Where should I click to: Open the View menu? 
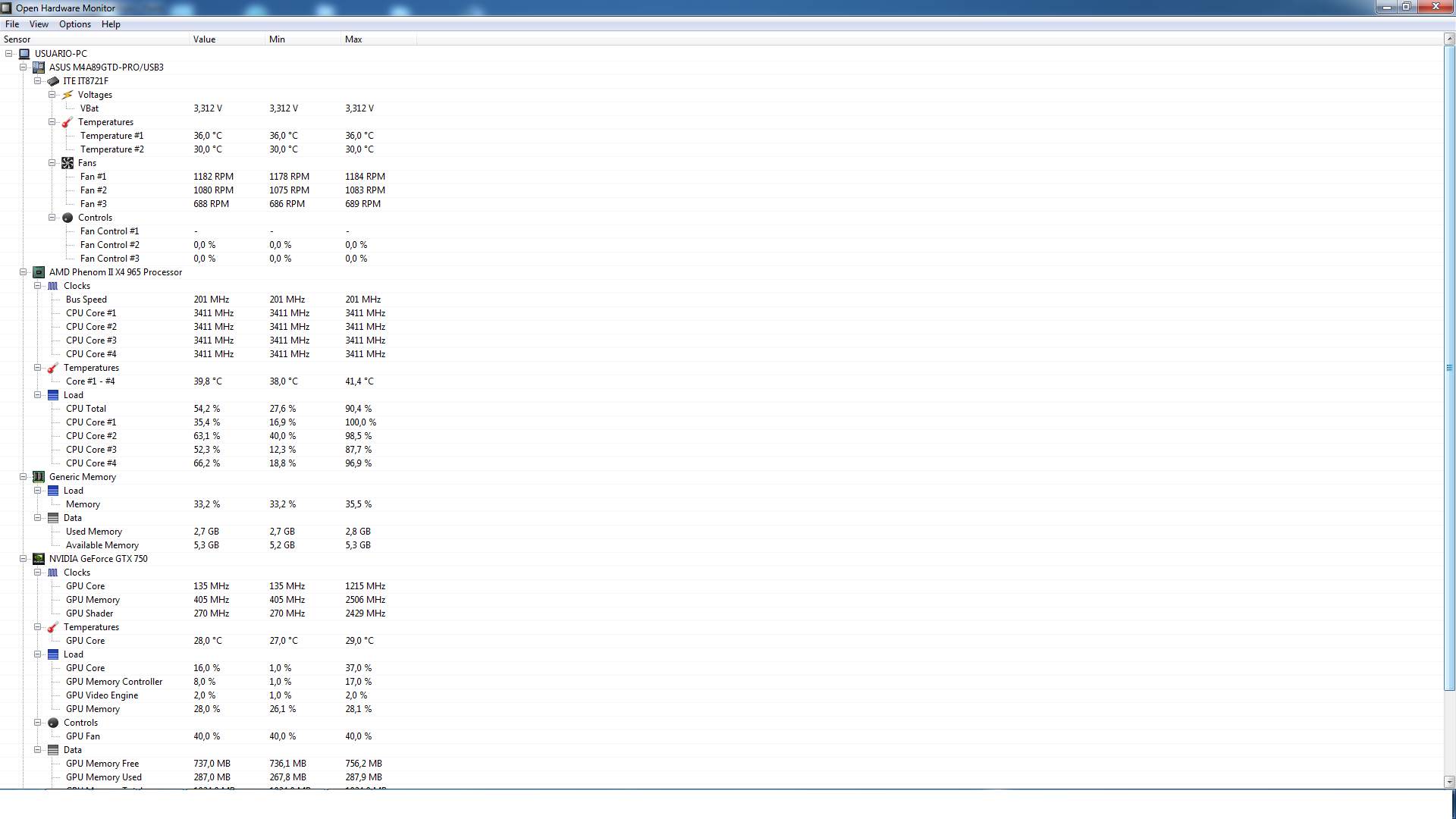pyautogui.click(x=39, y=24)
